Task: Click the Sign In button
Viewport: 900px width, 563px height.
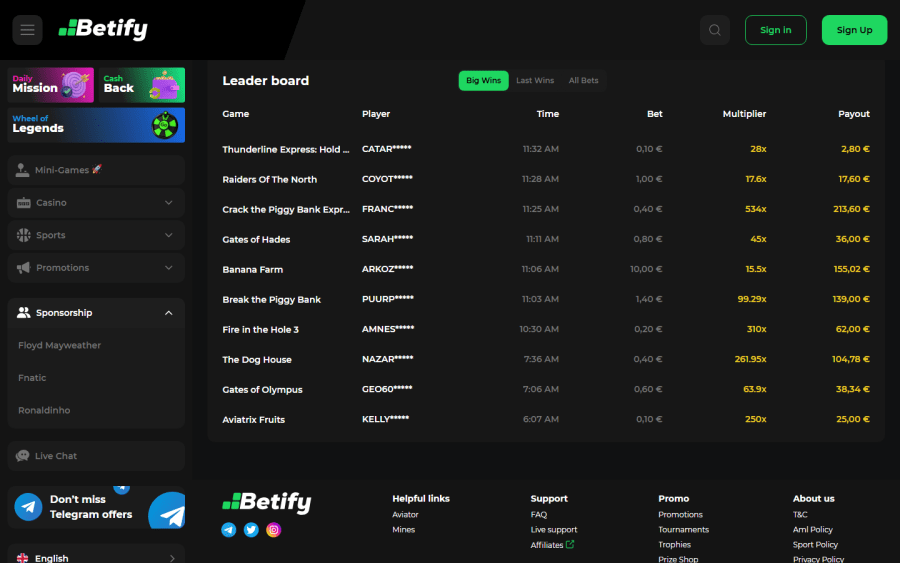Action: click(775, 30)
